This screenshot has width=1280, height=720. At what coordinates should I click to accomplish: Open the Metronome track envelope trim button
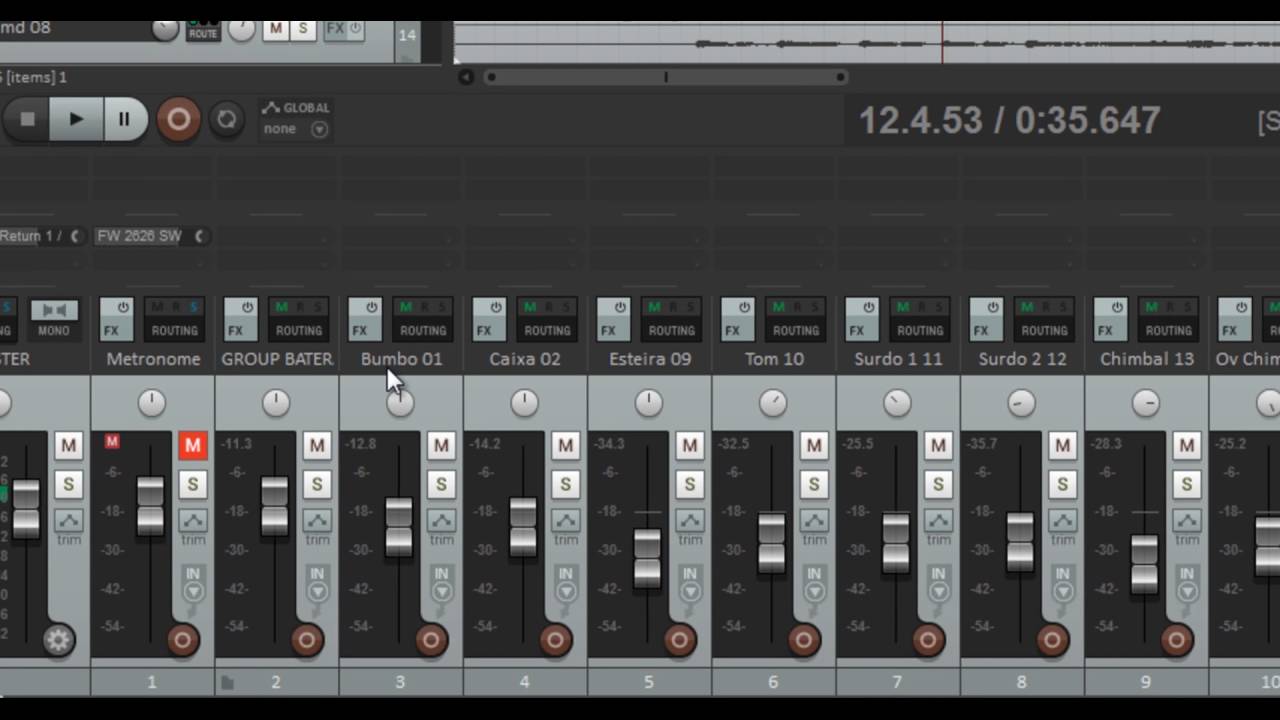(193, 521)
